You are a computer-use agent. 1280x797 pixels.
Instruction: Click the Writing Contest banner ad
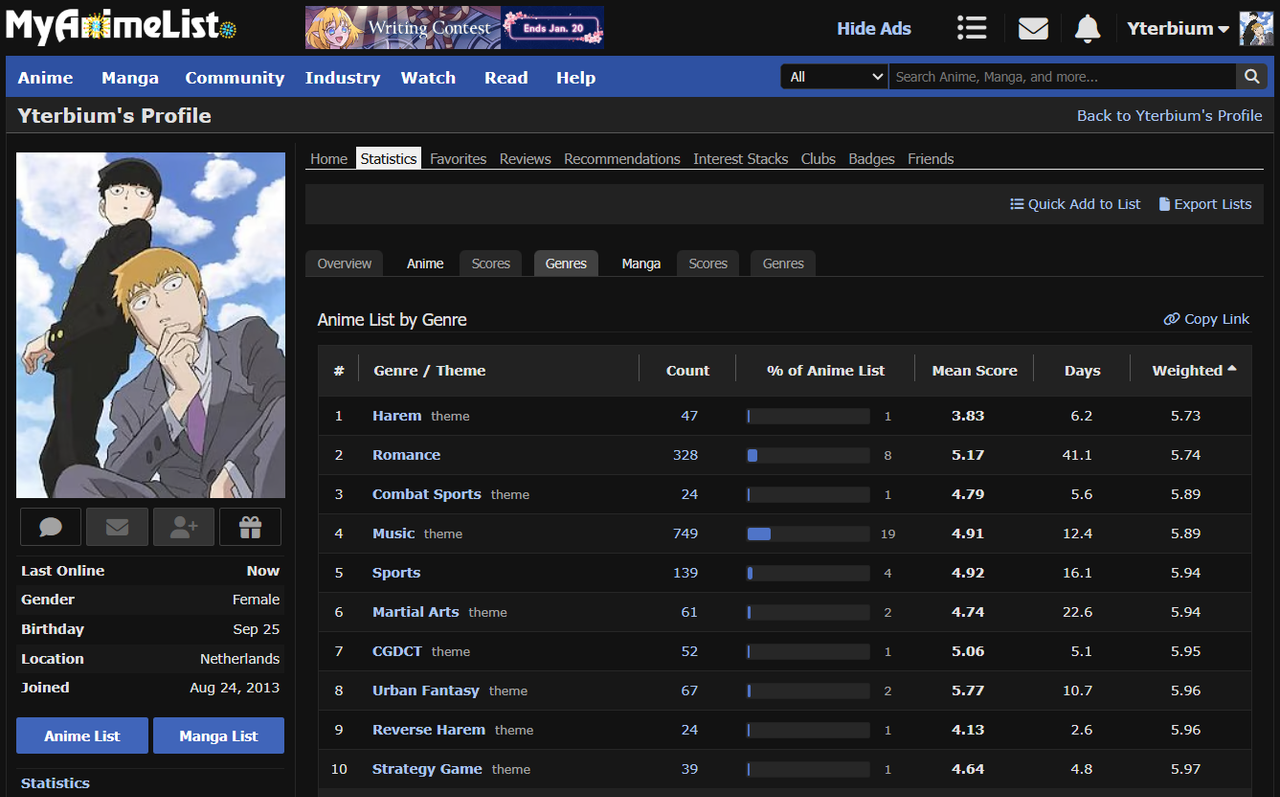click(x=454, y=28)
